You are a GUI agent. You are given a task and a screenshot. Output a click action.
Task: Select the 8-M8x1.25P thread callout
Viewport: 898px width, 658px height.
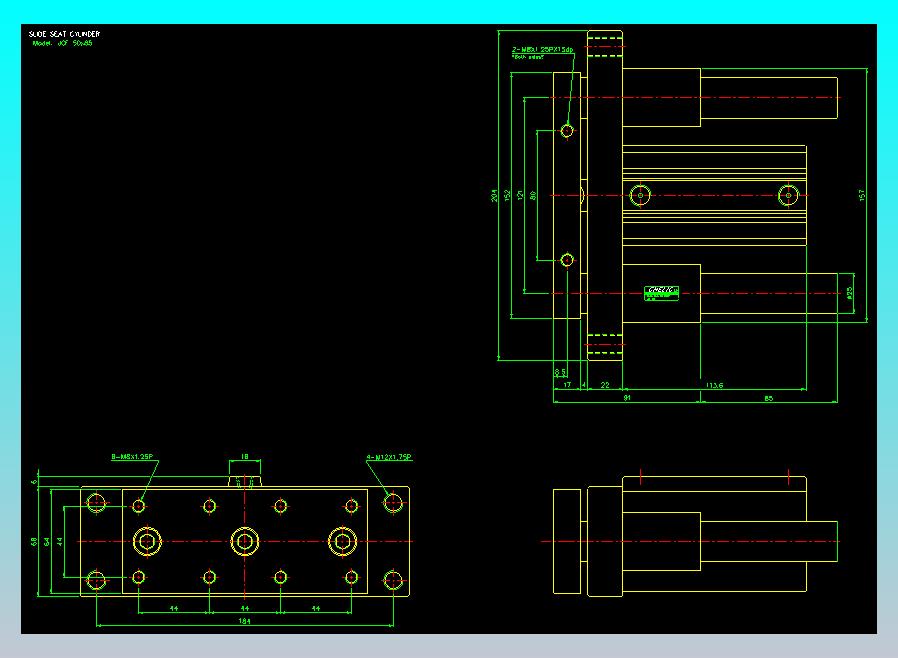click(x=132, y=456)
